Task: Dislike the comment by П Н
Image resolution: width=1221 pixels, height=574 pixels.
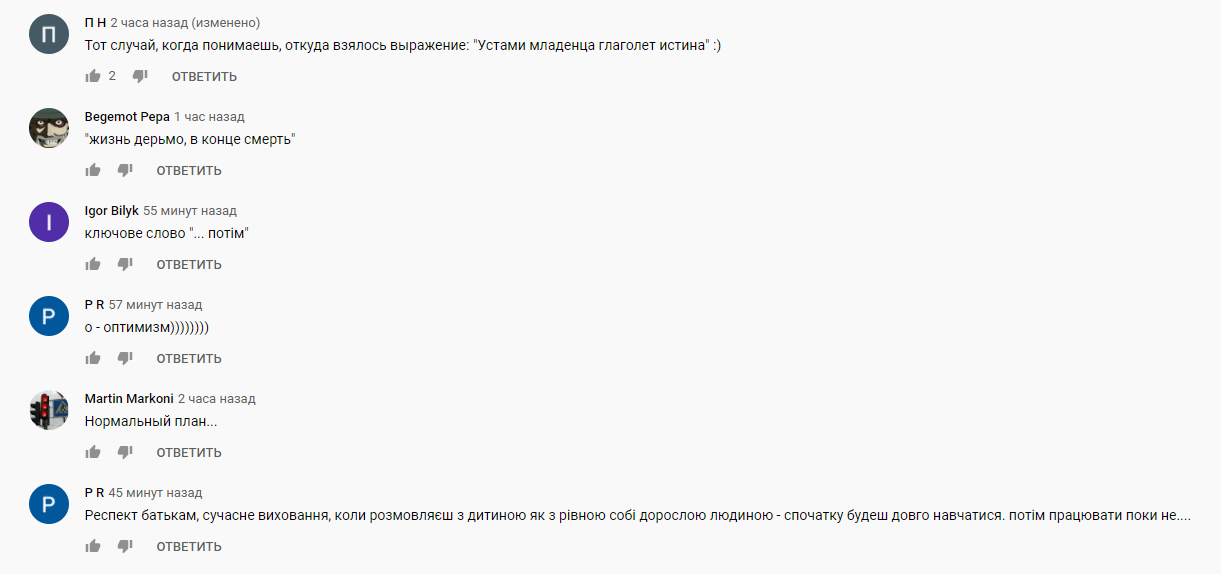Action: 140,76
